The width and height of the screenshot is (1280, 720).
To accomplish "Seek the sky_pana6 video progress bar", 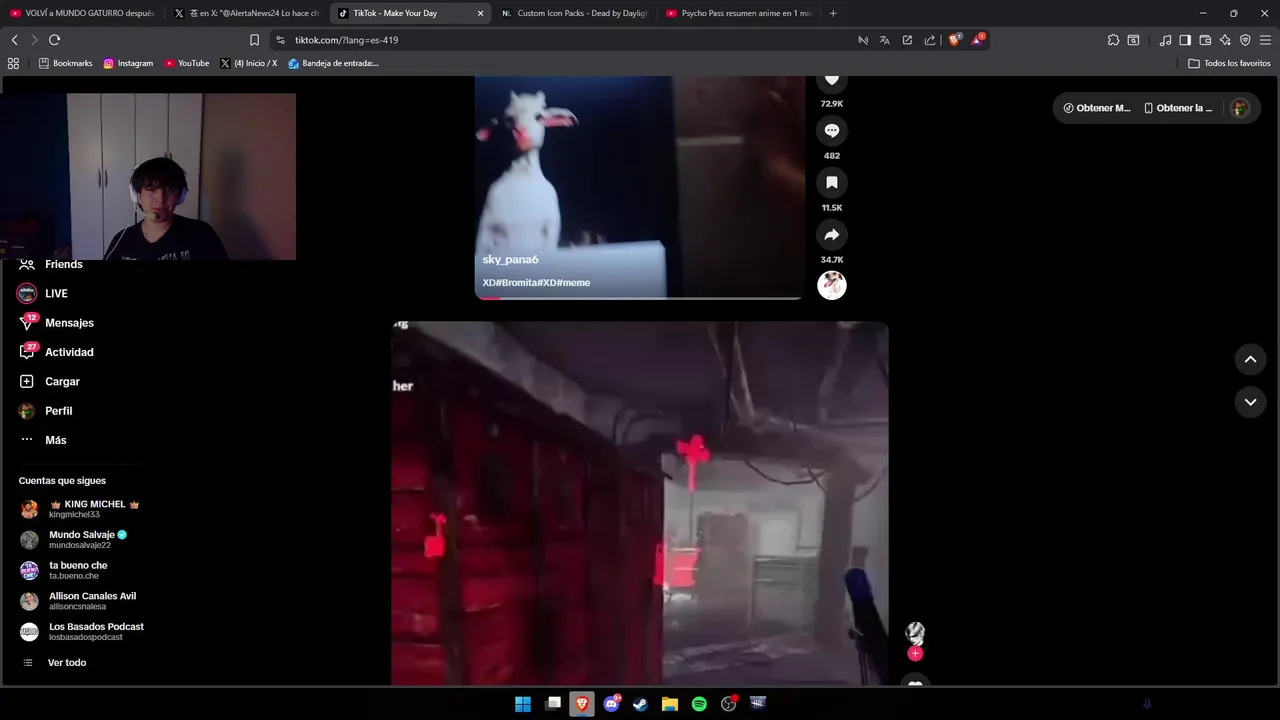I will click(638, 297).
